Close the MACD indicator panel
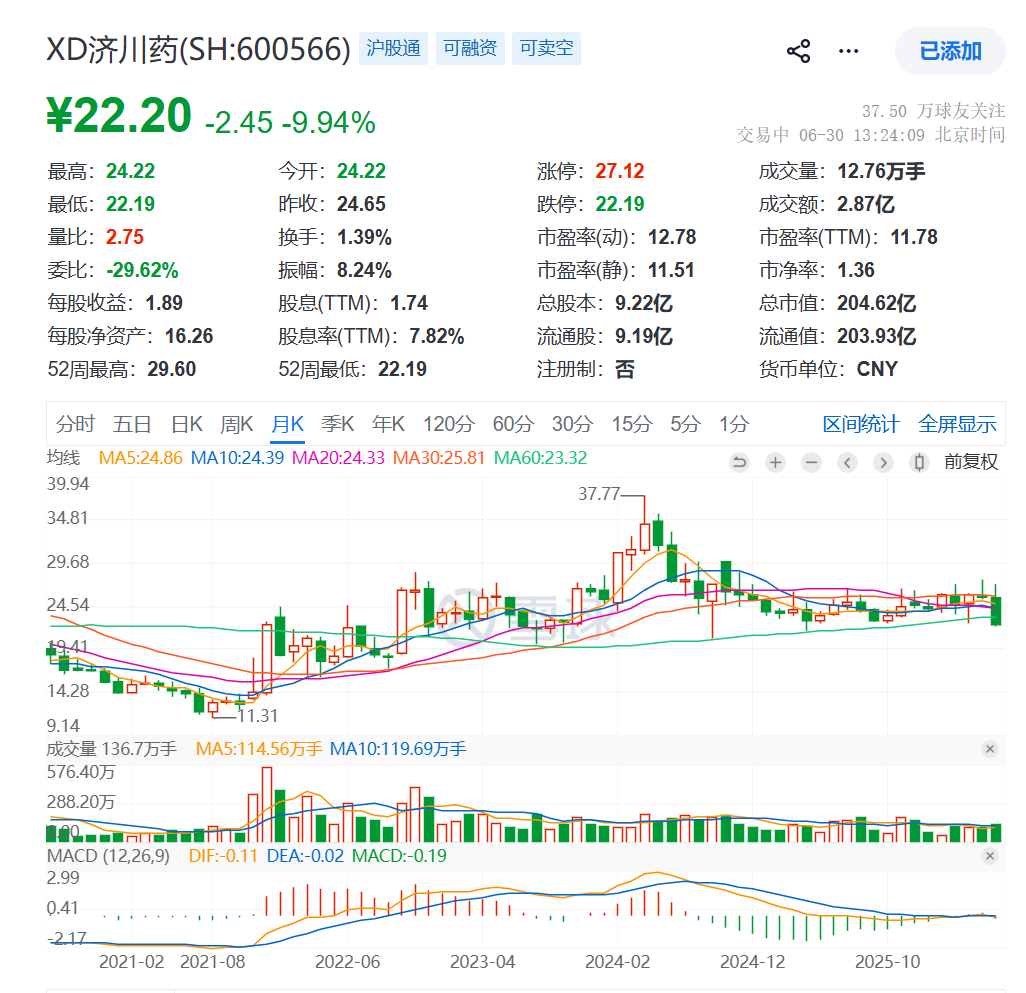Screen dimensions: 1026x993 [x=990, y=856]
